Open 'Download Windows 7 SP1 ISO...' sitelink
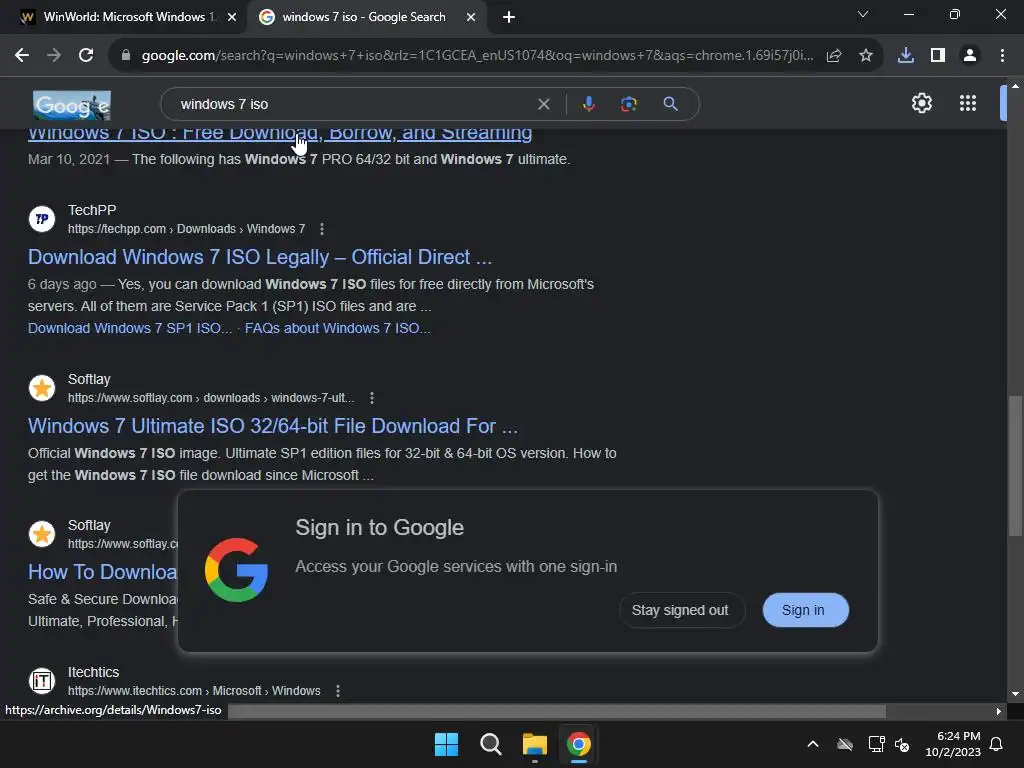The height and width of the screenshot is (768, 1024). (130, 328)
